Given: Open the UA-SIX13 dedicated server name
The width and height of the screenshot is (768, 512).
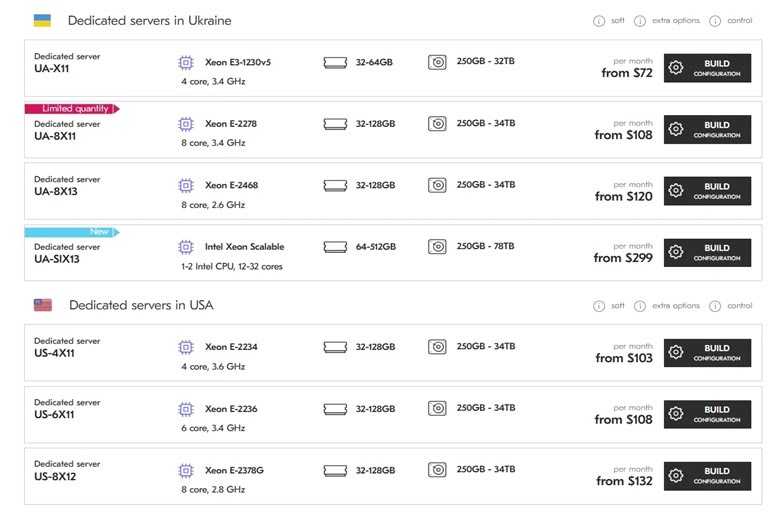Looking at the screenshot, I should click(57, 259).
